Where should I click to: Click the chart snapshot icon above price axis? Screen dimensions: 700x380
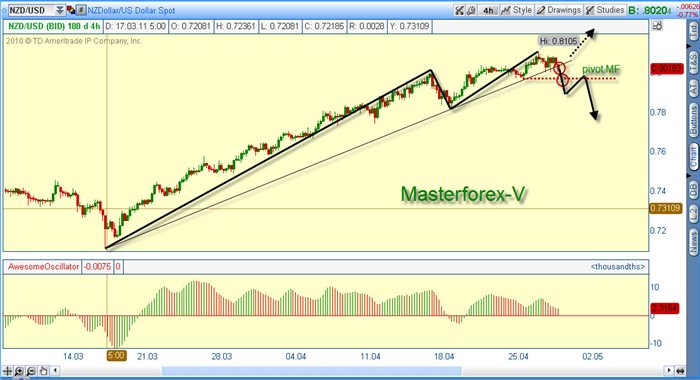[x=657, y=26]
